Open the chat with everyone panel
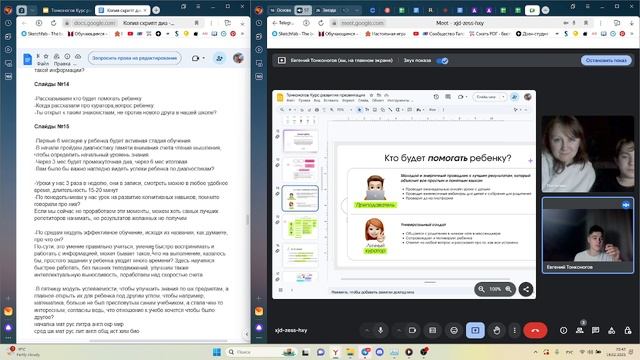640x360 pixels. tap(596, 330)
